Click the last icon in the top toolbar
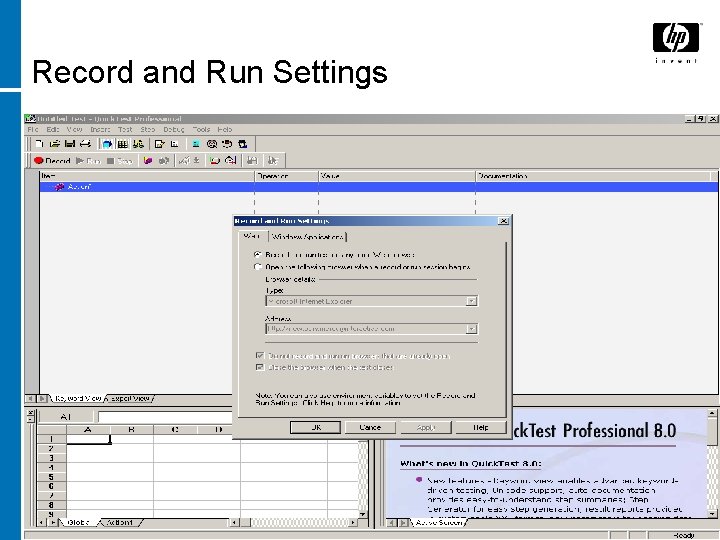 click(242, 144)
